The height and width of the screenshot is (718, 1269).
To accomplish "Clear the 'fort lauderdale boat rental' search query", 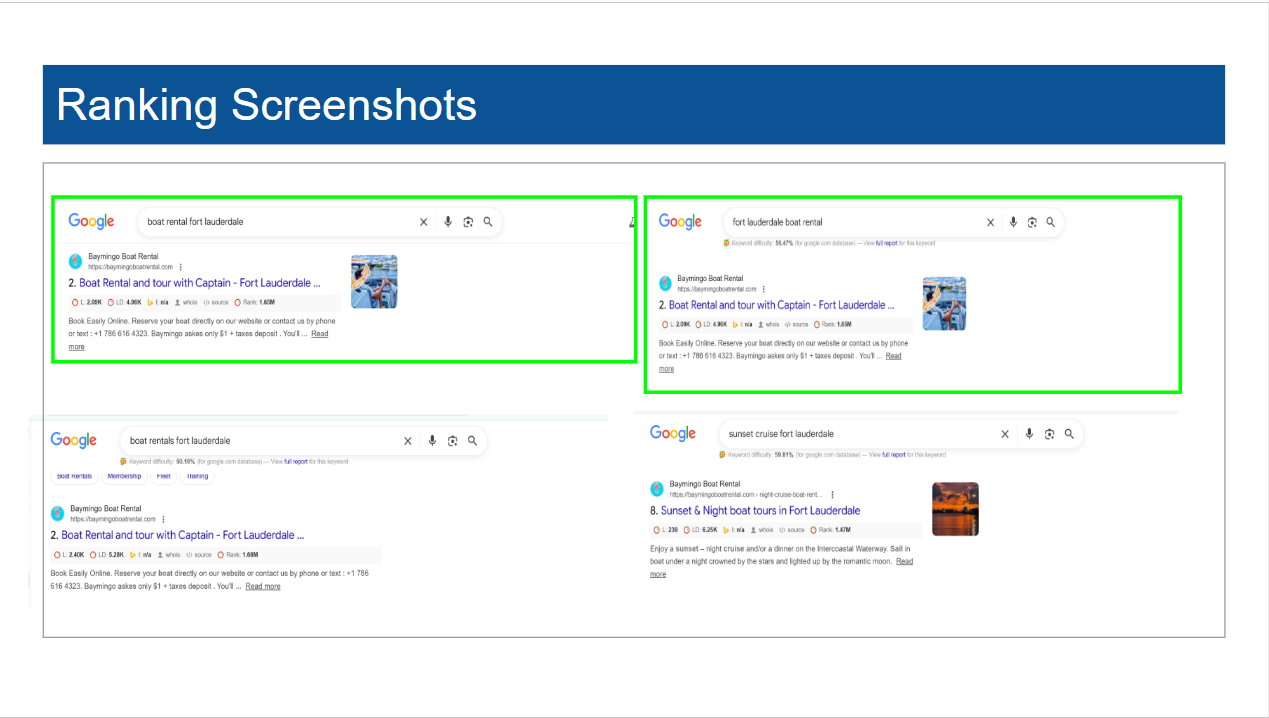I will (991, 223).
